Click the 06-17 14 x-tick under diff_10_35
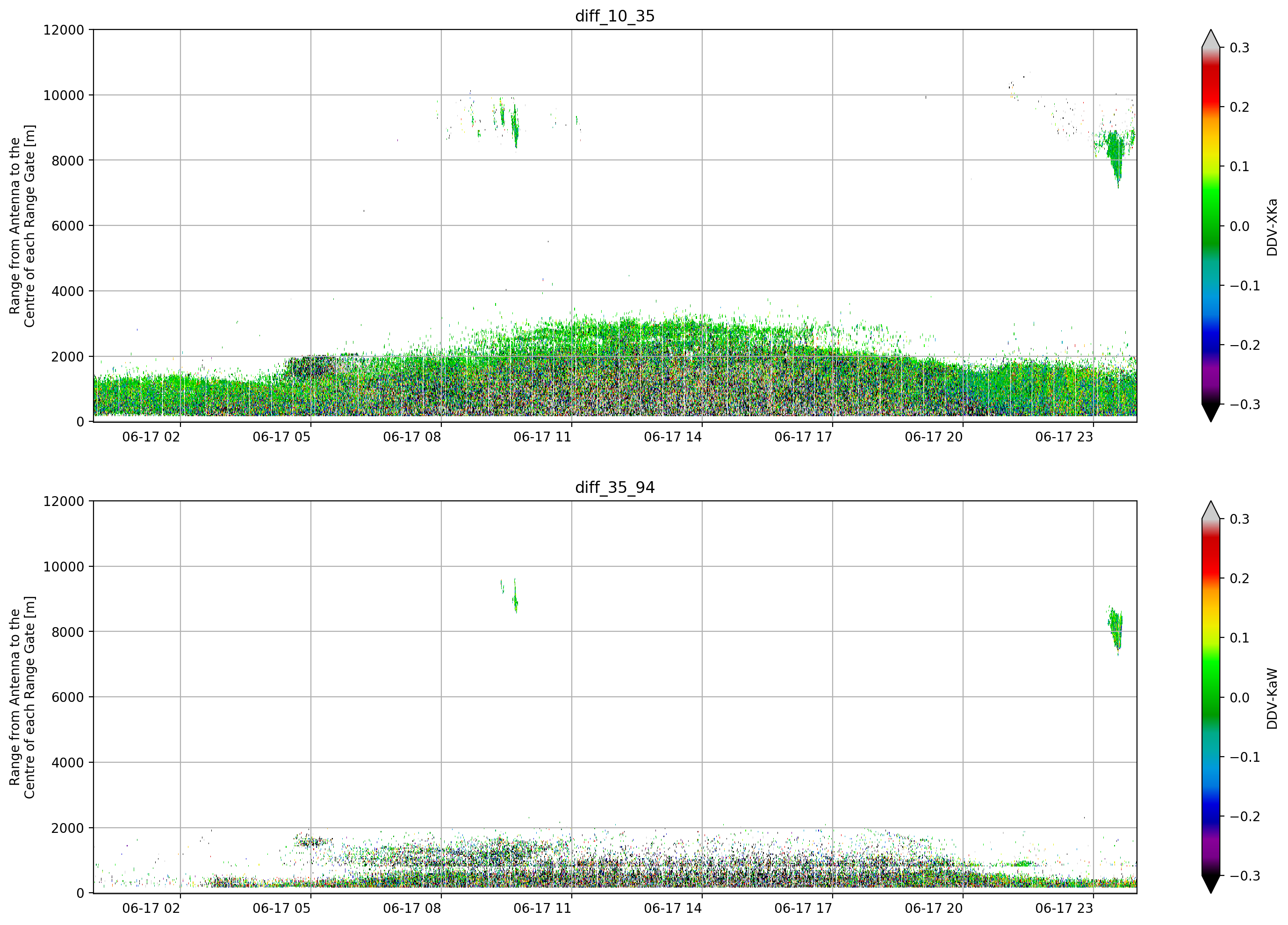Image resolution: width=1288 pixels, height=925 pixels. (x=673, y=437)
